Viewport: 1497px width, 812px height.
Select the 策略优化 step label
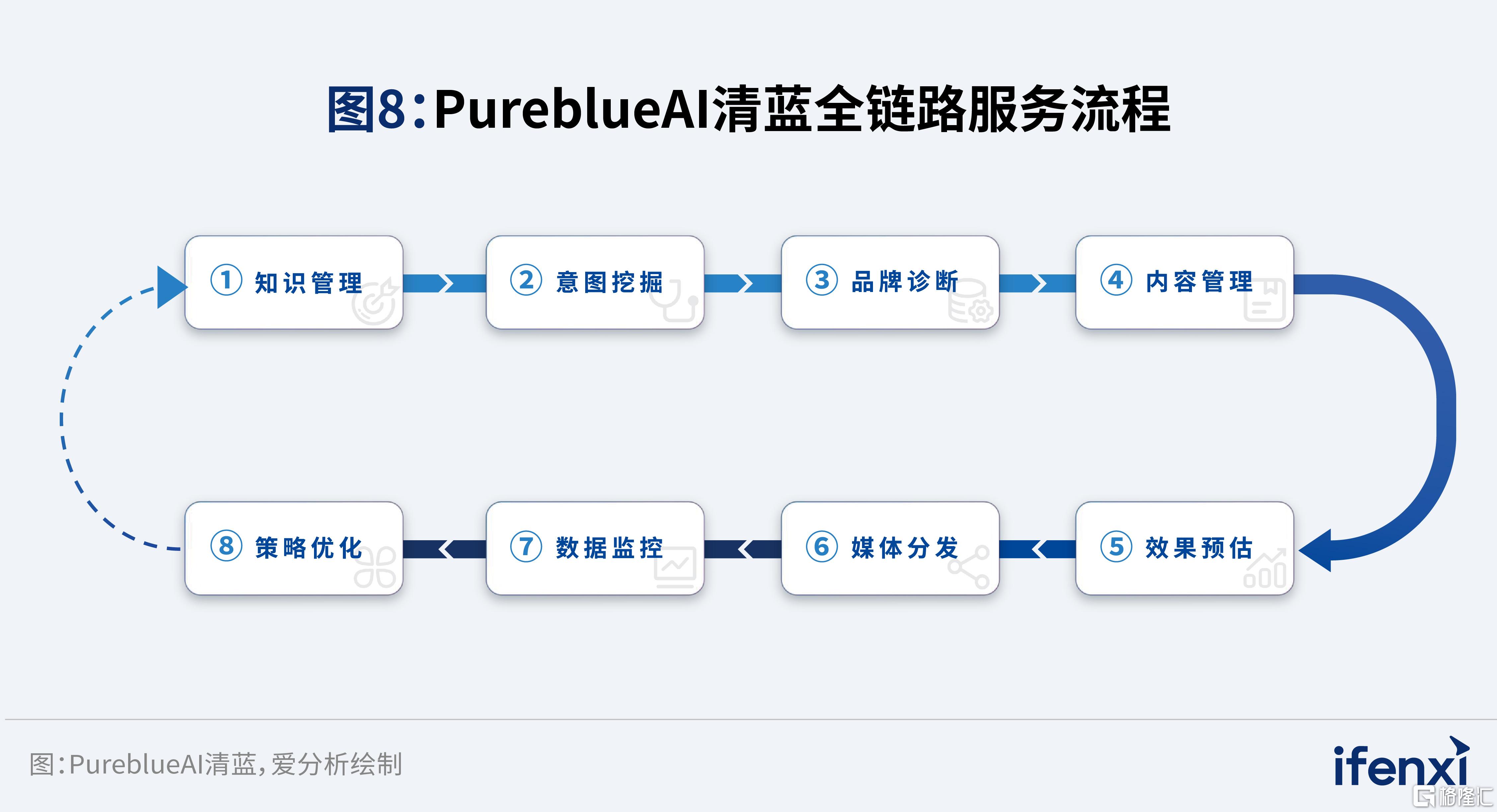click(x=309, y=548)
